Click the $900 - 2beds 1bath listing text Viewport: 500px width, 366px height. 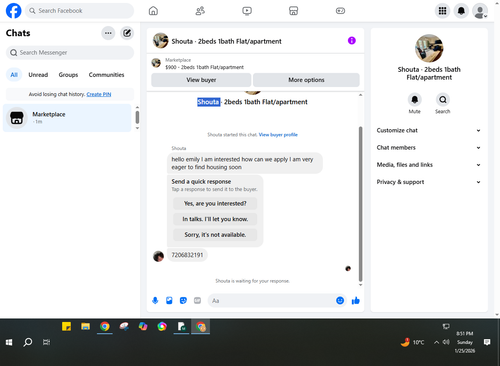[x=204, y=67]
